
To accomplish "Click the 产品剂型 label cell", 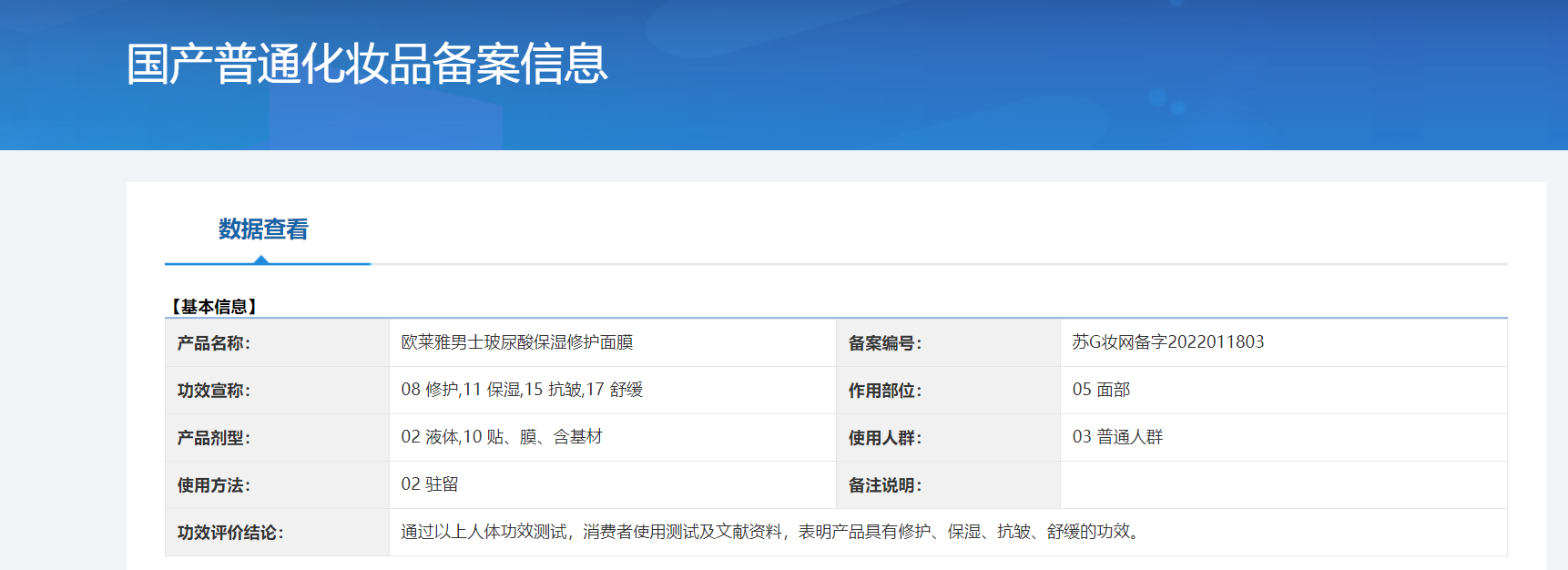I will pos(277,438).
